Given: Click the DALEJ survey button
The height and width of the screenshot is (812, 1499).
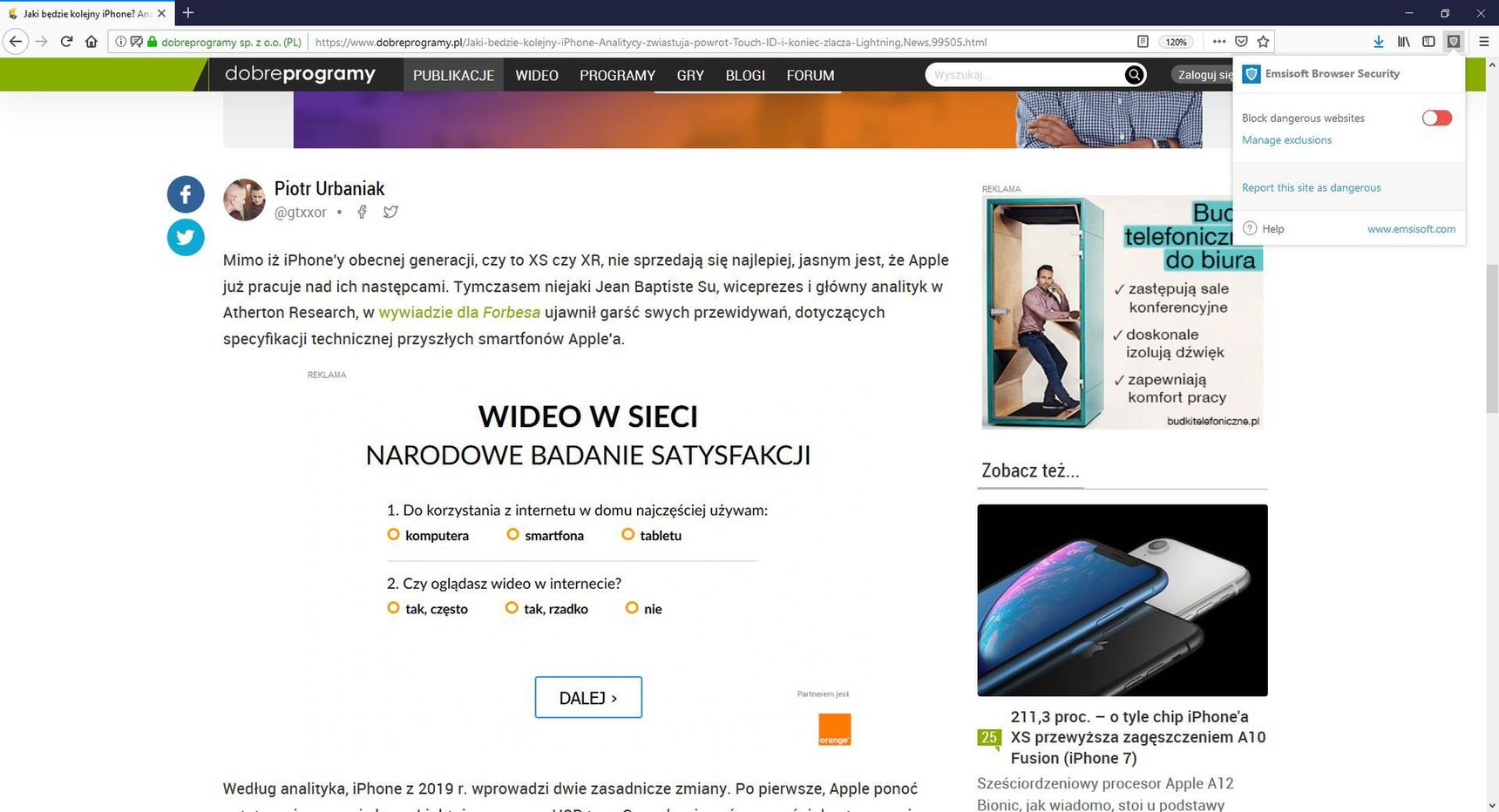Looking at the screenshot, I should [588, 697].
